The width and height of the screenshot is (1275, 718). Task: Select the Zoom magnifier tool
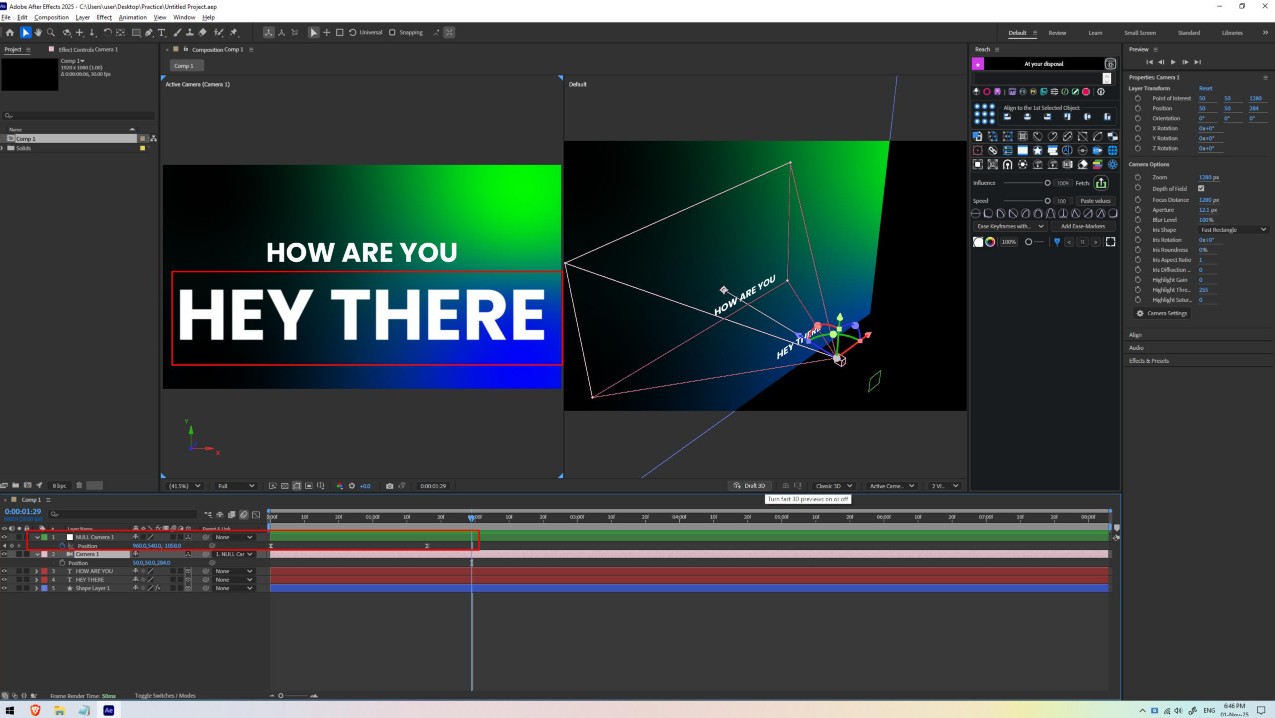(51, 33)
